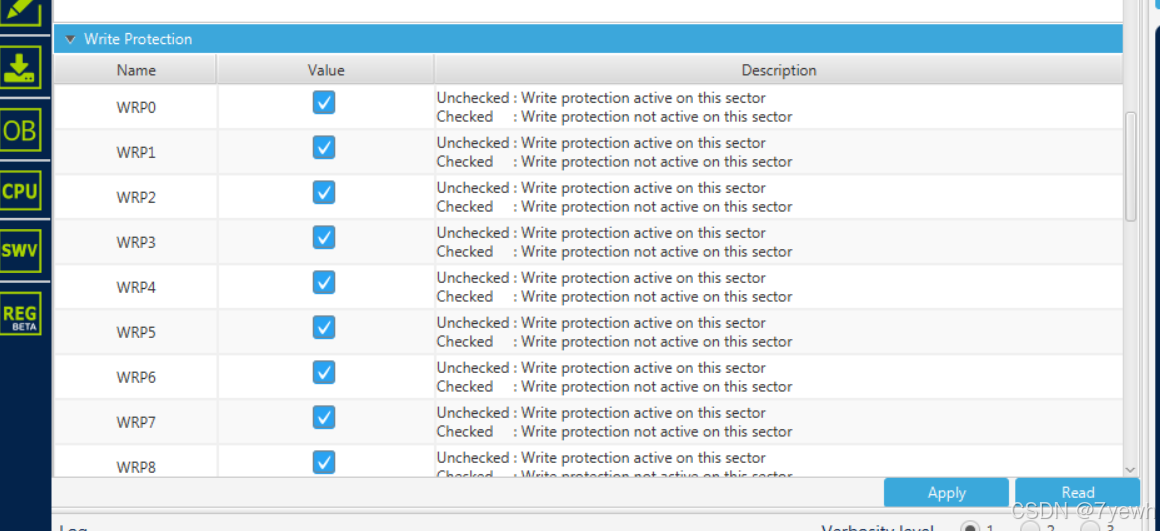Toggle the WRP8 checkbox
Screen dimensions: 1160x531
click(x=323, y=462)
